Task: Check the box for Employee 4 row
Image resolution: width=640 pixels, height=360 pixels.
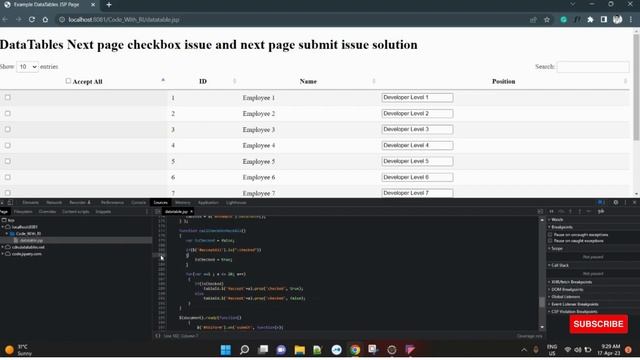Action: coord(8,145)
